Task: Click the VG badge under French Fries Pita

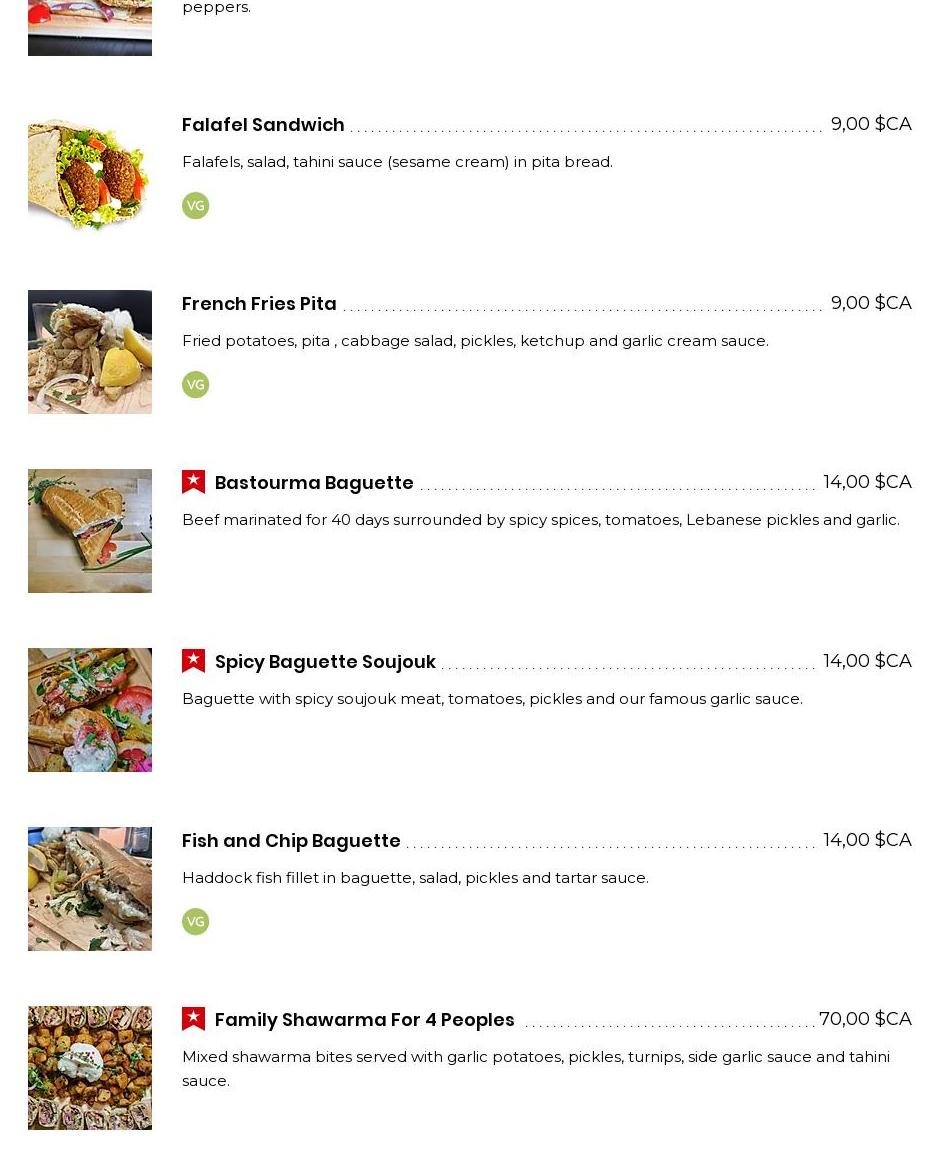Action: (195, 384)
